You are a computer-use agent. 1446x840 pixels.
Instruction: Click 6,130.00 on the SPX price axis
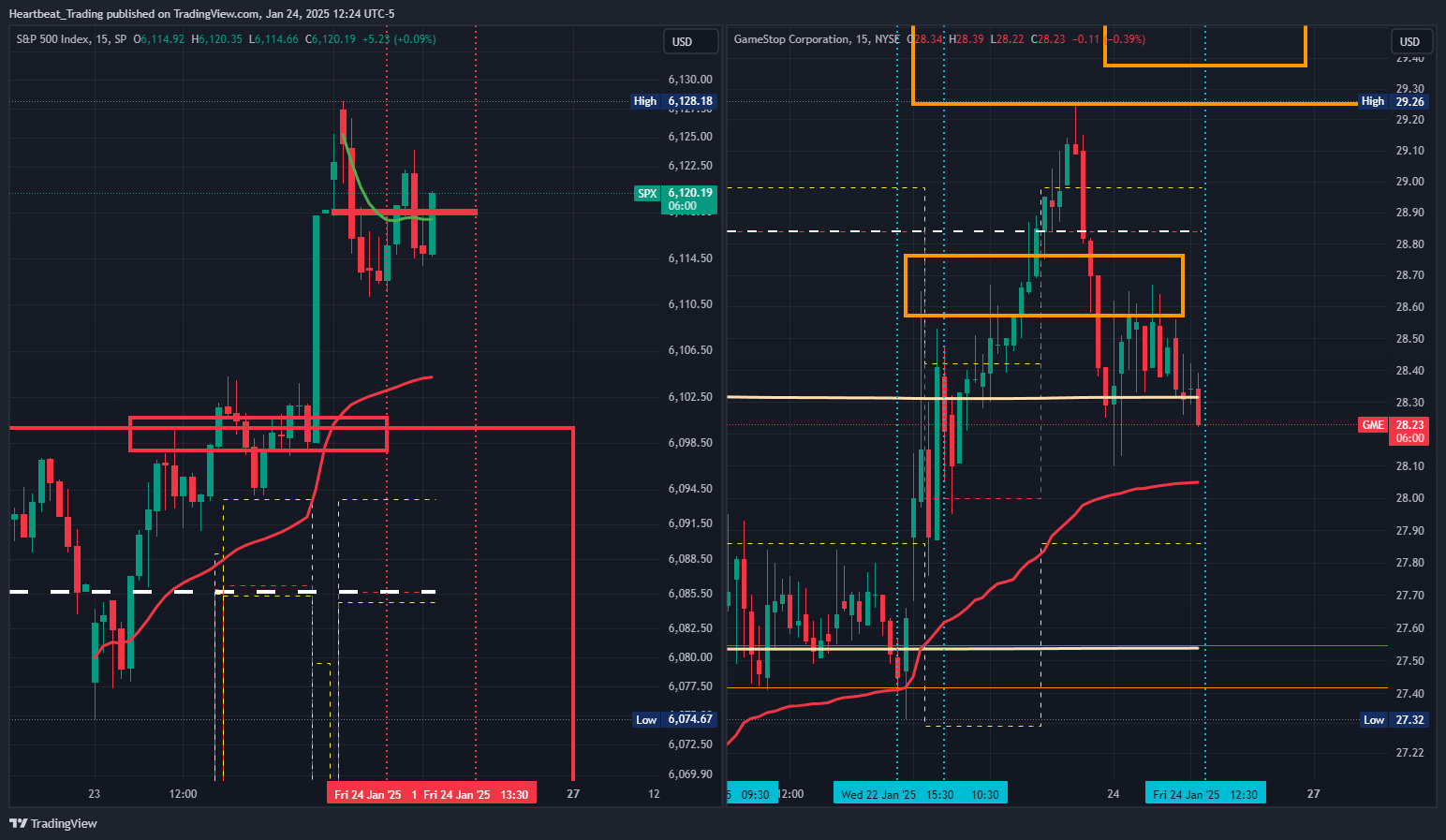pyautogui.click(x=690, y=80)
